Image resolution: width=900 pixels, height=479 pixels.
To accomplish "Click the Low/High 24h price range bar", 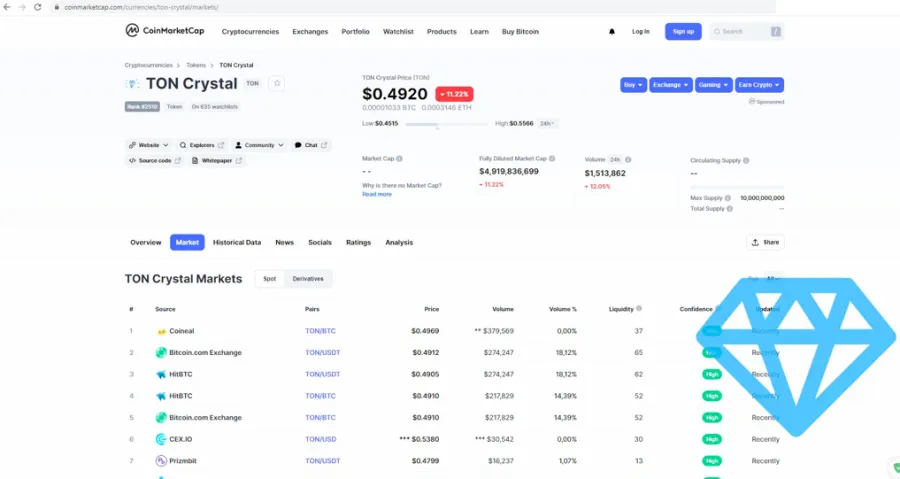I will pos(447,124).
